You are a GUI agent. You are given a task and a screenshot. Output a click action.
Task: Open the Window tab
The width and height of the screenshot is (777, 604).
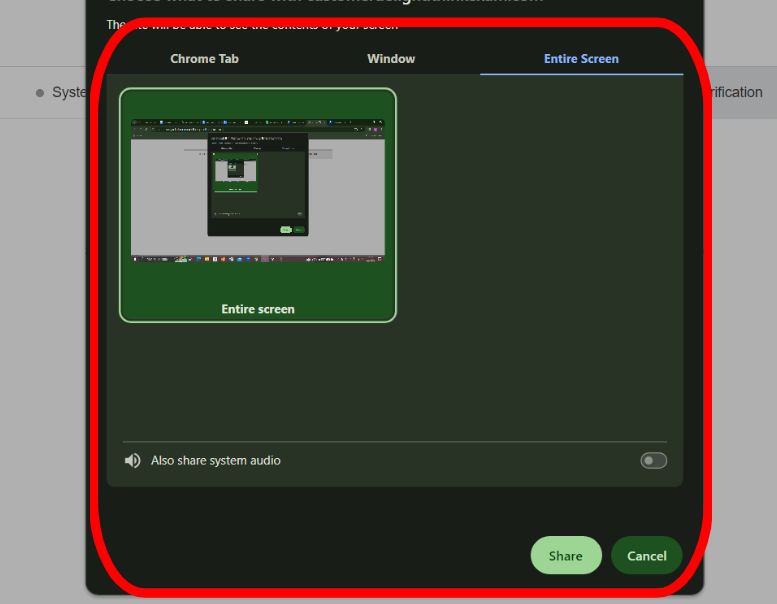391,59
